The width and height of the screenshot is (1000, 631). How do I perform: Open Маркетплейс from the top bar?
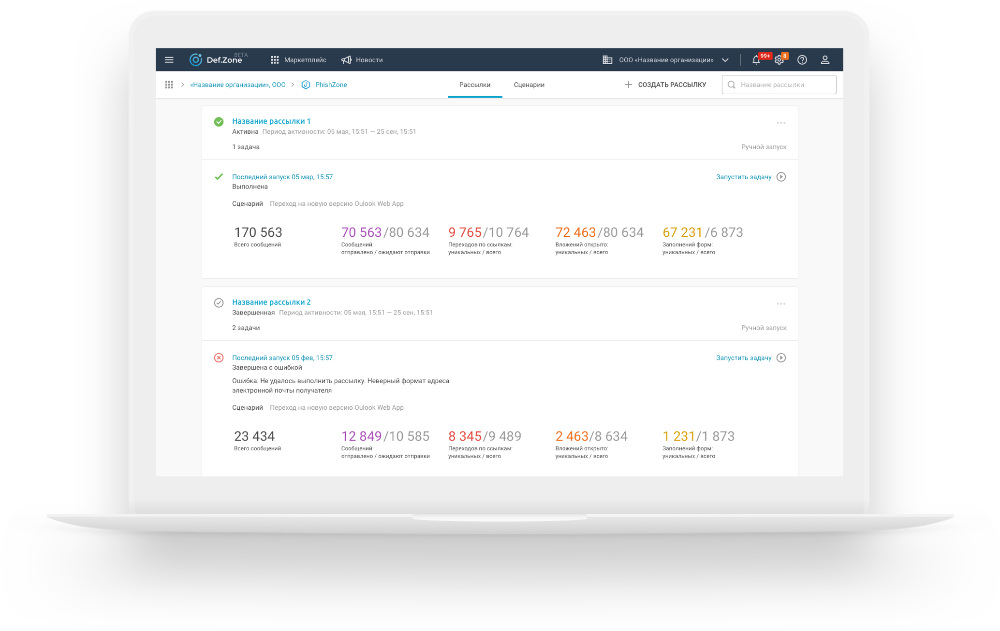click(x=298, y=60)
